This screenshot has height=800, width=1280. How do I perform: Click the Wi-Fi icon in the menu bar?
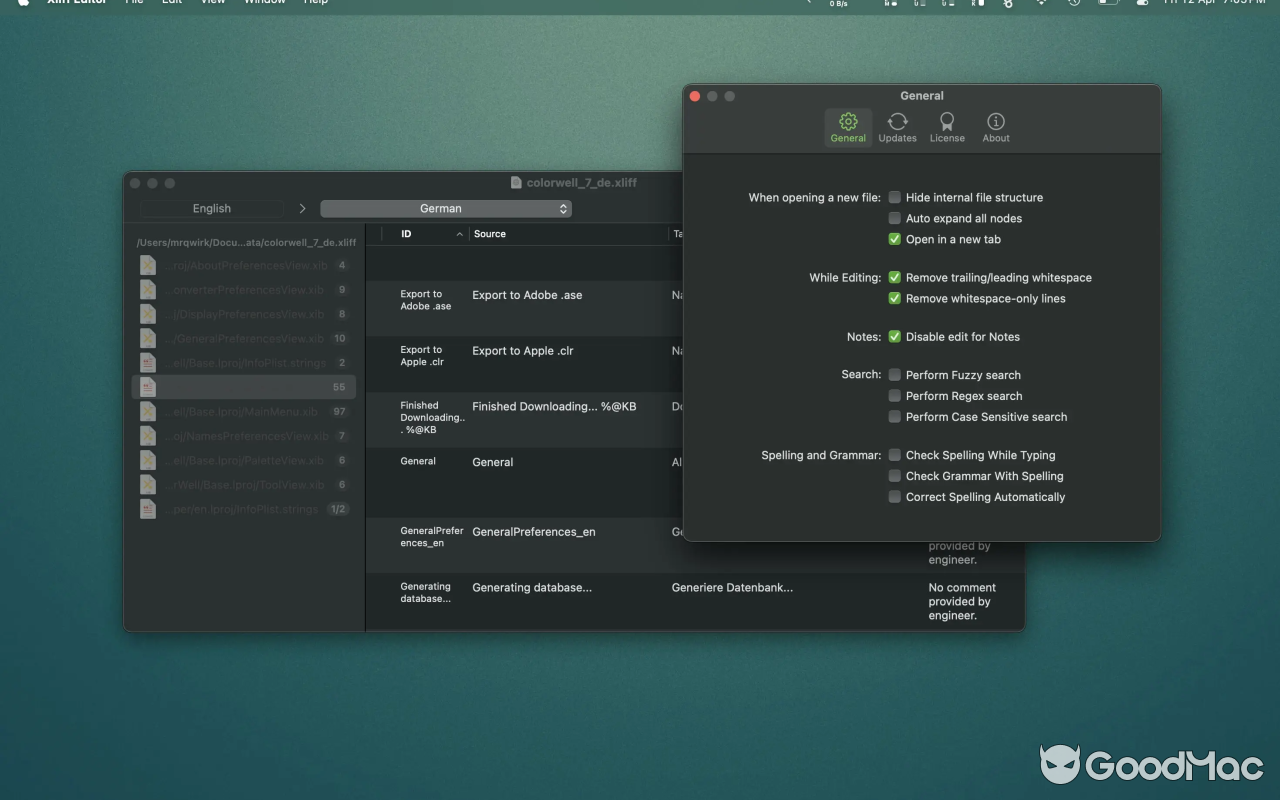[x=1040, y=4]
